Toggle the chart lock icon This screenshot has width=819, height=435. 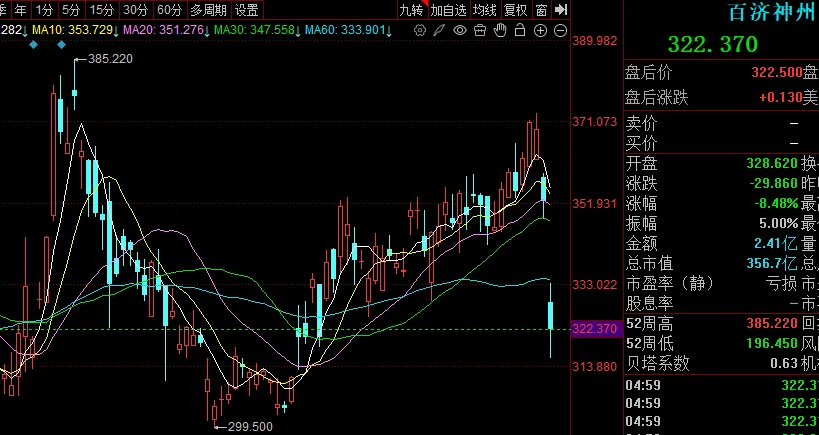point(520,30)
